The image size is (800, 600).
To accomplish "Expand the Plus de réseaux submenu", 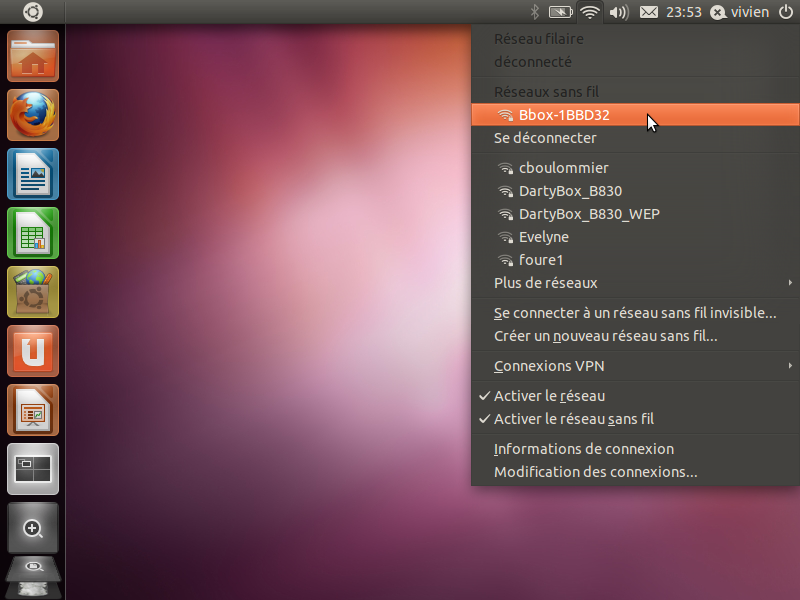I will (x=635, y=283).
